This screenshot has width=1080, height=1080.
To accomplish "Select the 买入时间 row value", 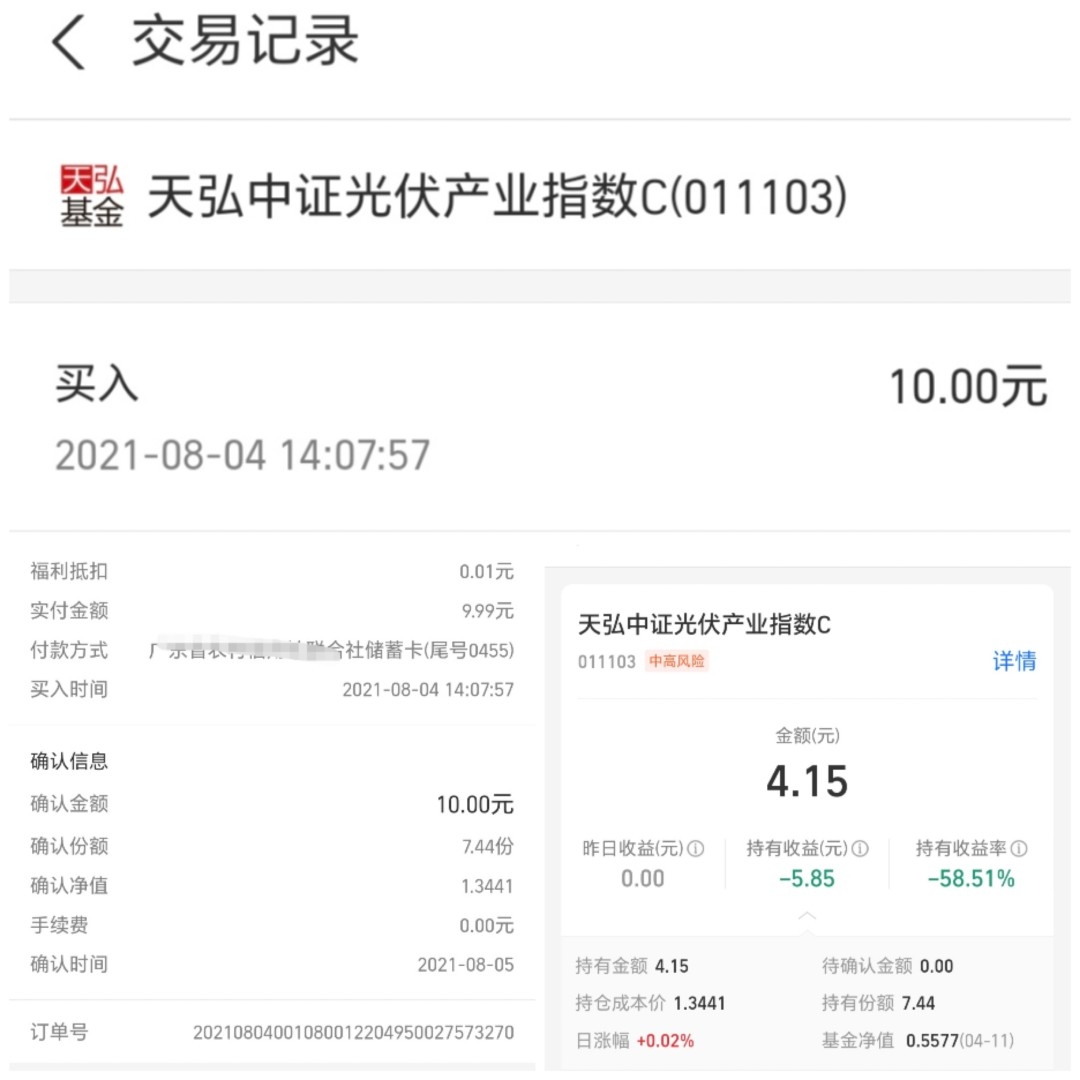I will 428,689.
